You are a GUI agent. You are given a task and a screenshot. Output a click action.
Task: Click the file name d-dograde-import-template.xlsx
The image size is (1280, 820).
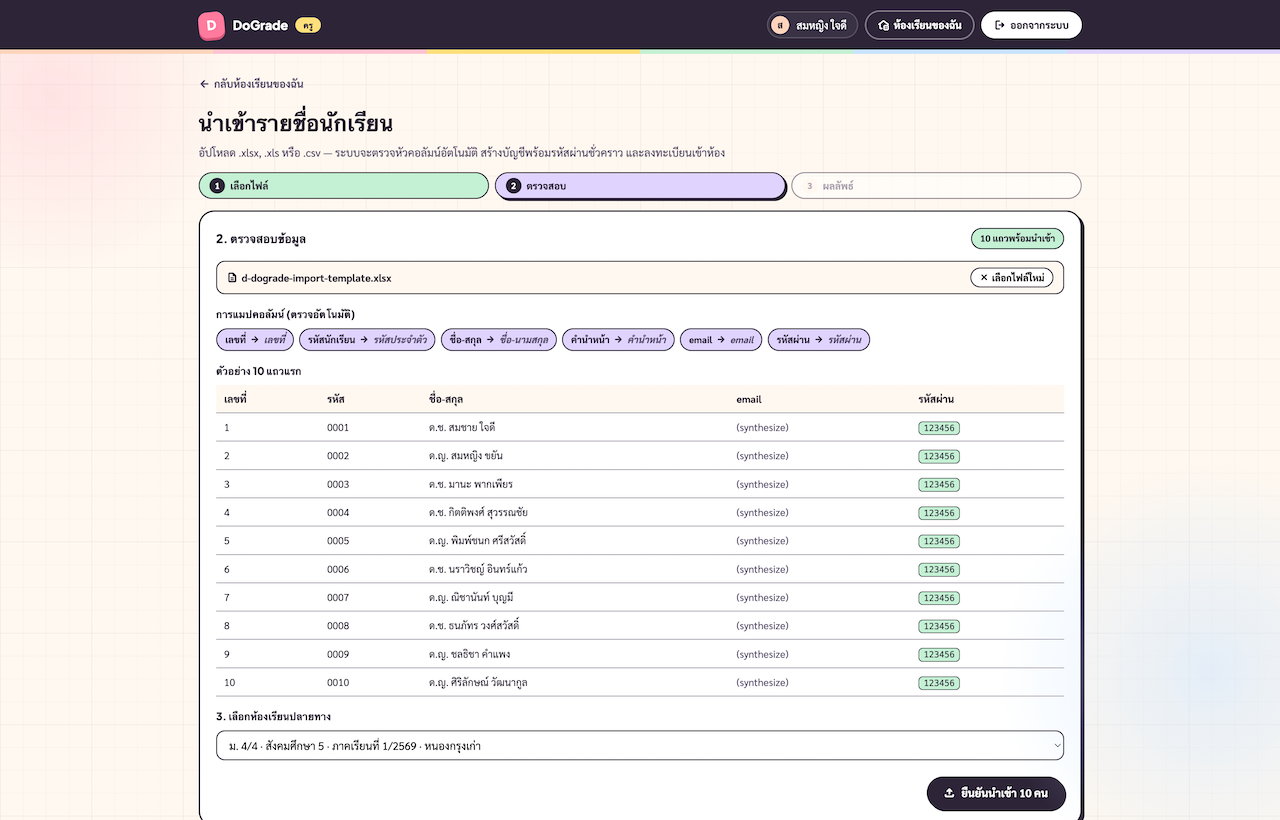click(x=316, y=278)
